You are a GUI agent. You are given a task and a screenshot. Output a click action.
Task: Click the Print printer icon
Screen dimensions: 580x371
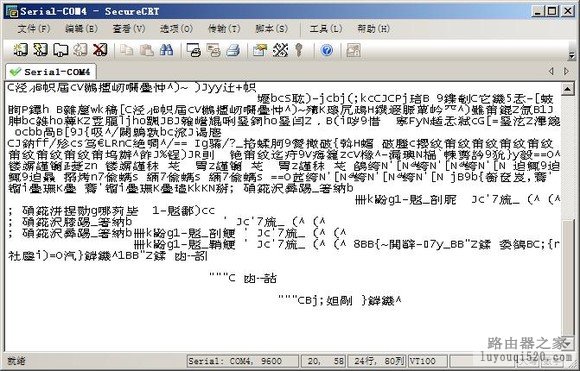233,50
